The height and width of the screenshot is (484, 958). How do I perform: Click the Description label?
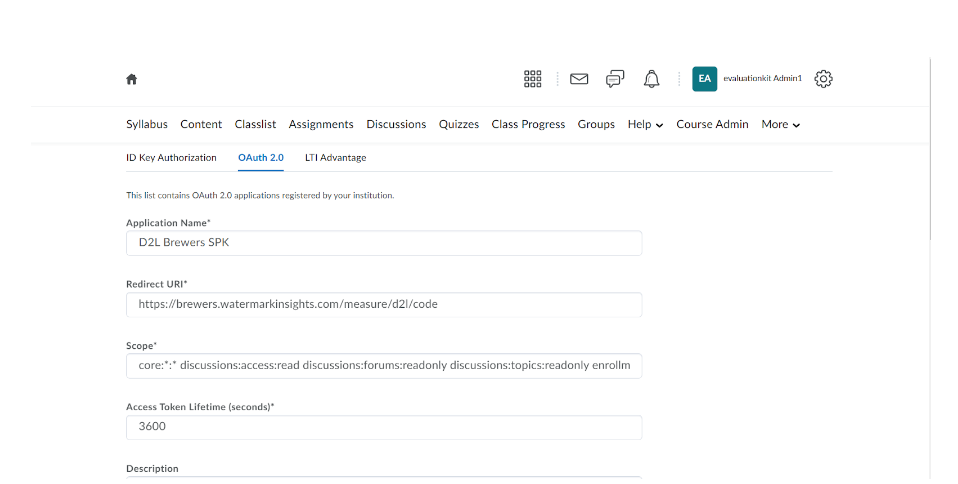click(x=152, y=469)
